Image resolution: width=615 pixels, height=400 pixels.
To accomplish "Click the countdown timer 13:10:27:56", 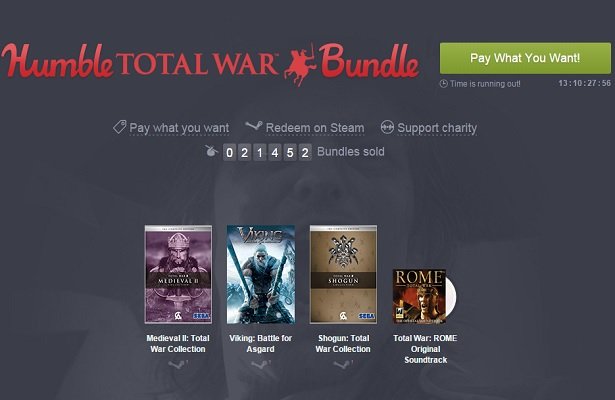I will pyautogui.click(x=584, y=83).
